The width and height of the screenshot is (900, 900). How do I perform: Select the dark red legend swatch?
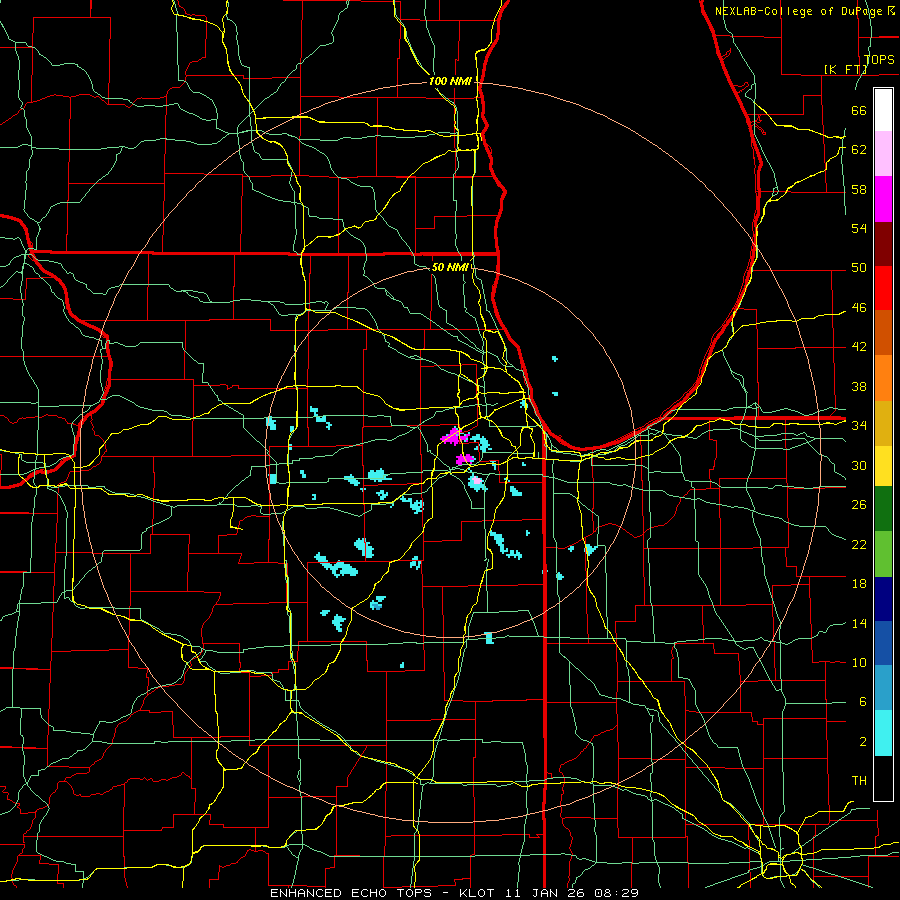click(x=883, y=243)
